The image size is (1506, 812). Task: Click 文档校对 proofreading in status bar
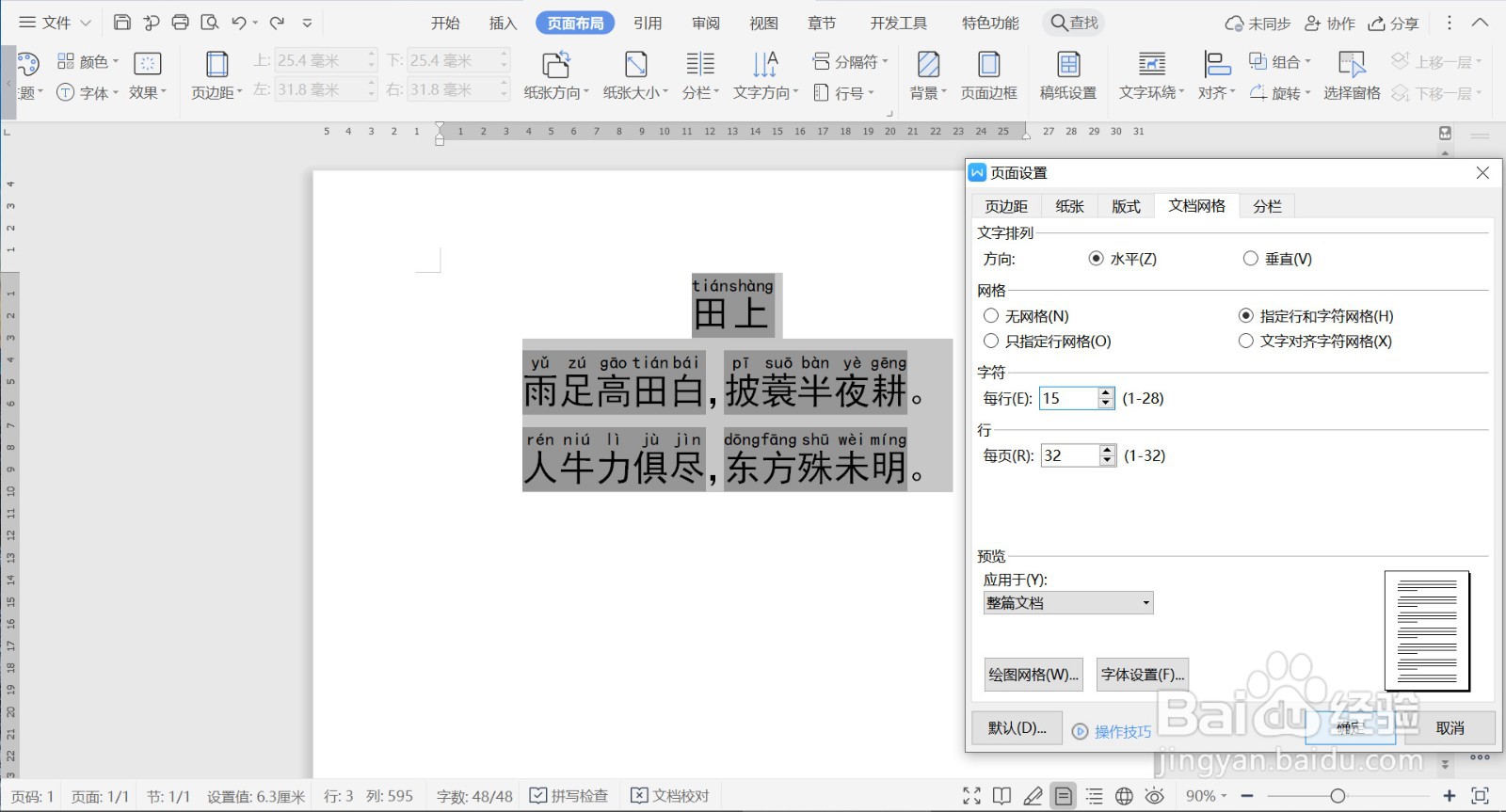(670, 796)
